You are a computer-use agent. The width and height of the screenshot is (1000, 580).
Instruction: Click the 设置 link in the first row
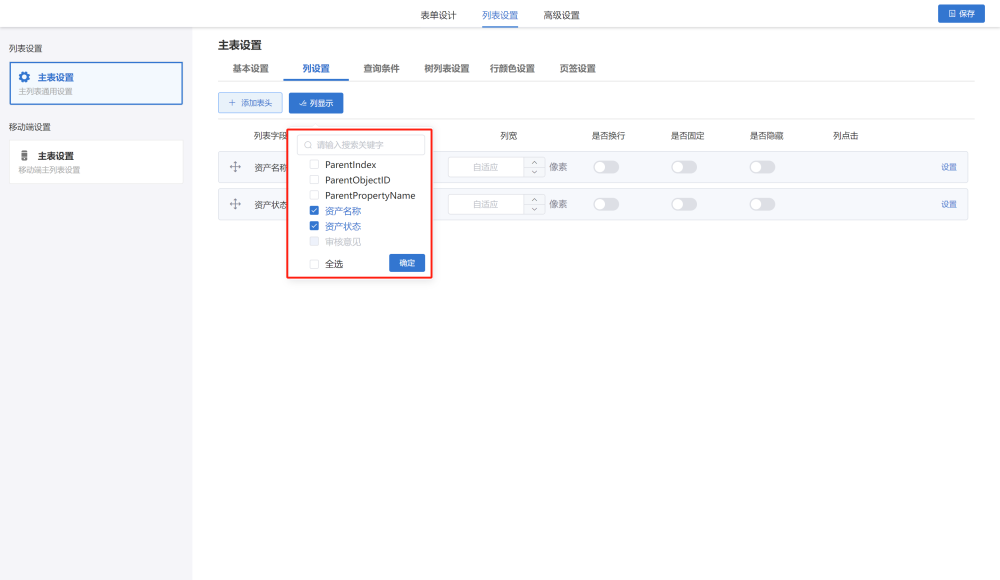point(949,167)
